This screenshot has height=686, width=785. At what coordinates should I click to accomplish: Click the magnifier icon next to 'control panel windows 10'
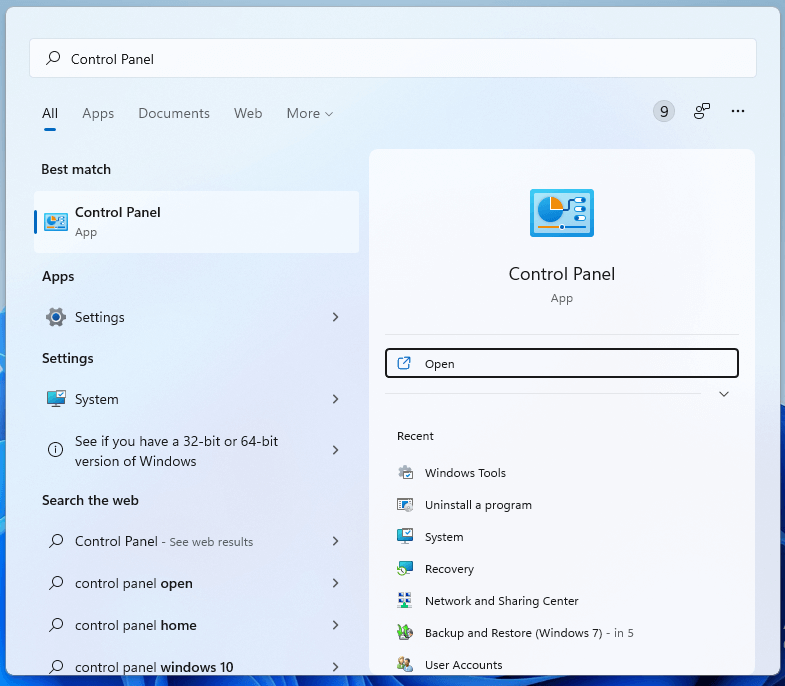56,667
